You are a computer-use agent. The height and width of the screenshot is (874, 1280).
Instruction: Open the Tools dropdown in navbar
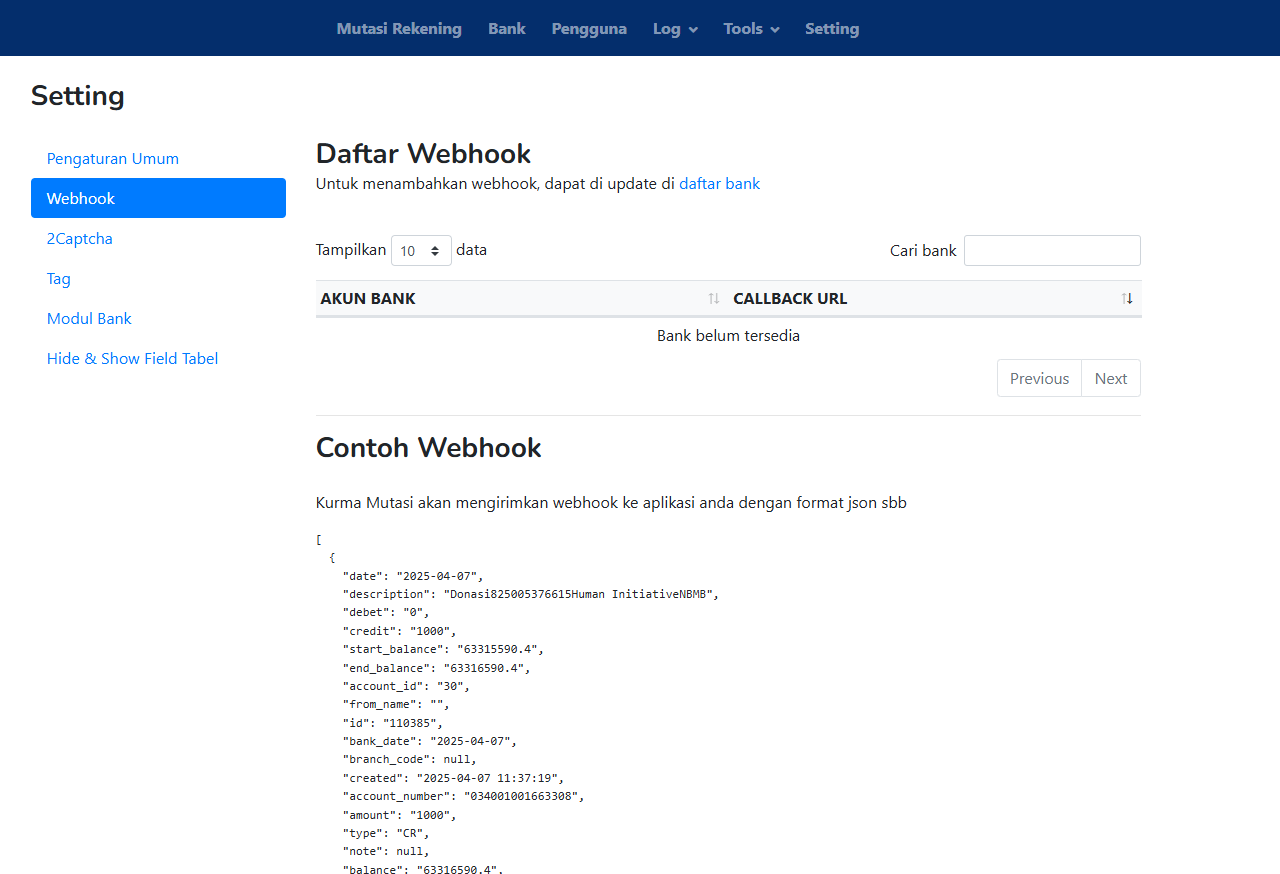click(751, 29)
